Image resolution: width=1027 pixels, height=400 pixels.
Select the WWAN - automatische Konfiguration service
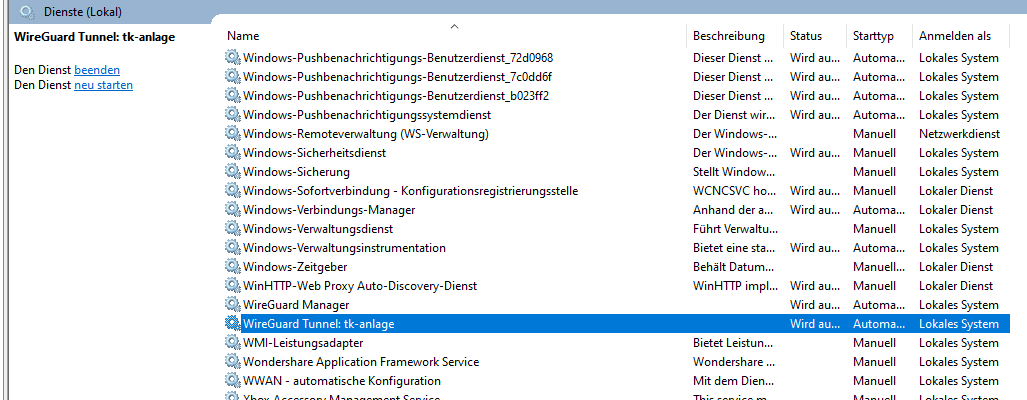(x=341, y=381)
